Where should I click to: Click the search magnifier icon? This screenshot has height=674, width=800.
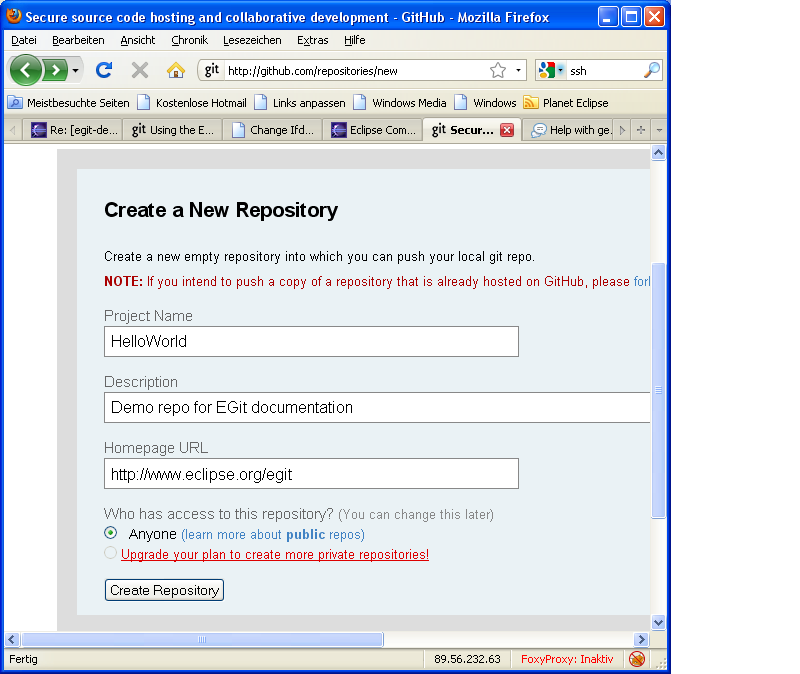pos(652,70)
